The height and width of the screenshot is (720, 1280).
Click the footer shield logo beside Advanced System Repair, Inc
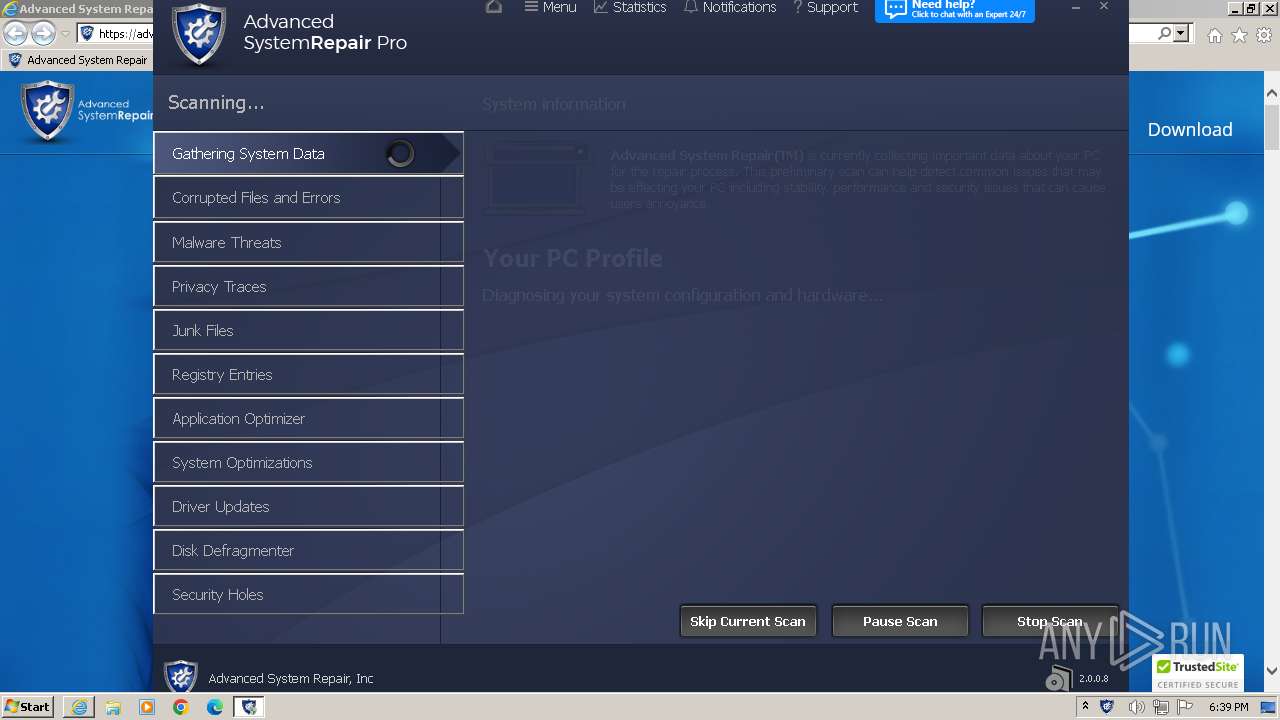180,677
